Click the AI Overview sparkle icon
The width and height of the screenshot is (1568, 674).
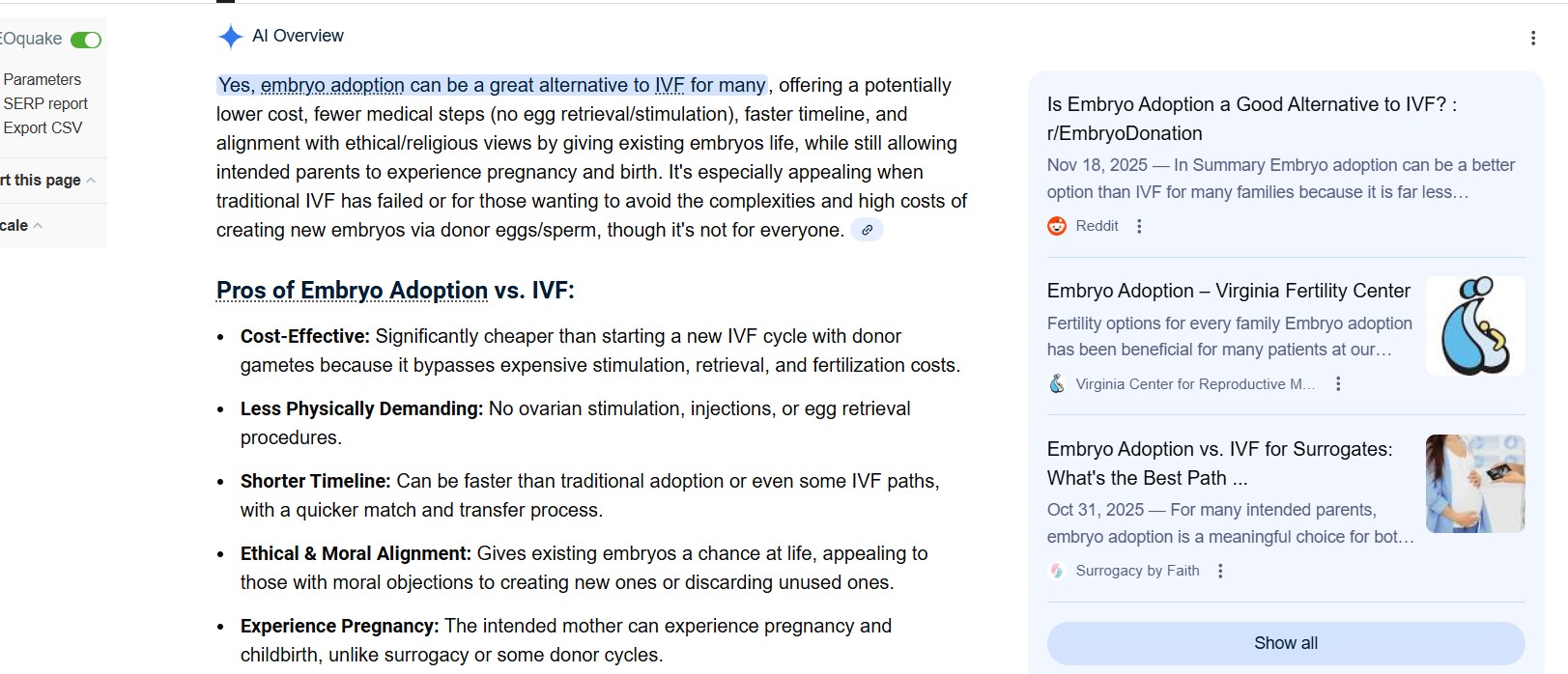click(230, 37)
